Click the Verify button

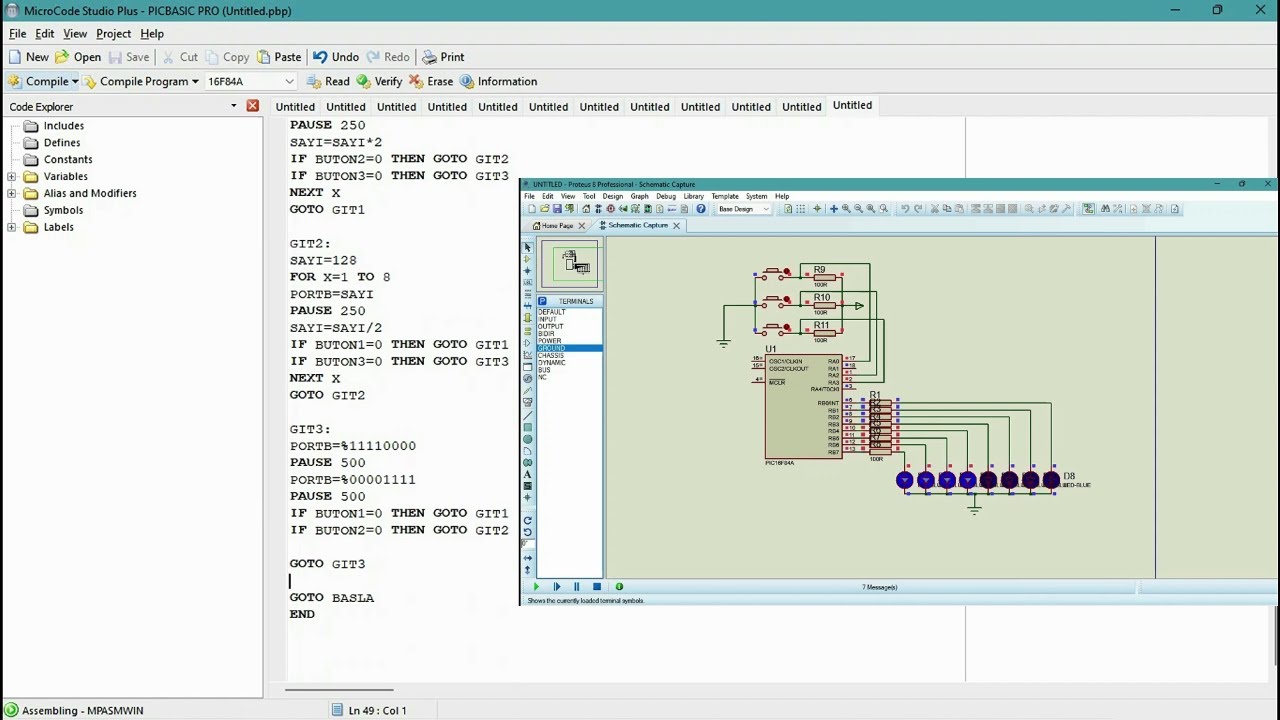click(x=379, y=81)
